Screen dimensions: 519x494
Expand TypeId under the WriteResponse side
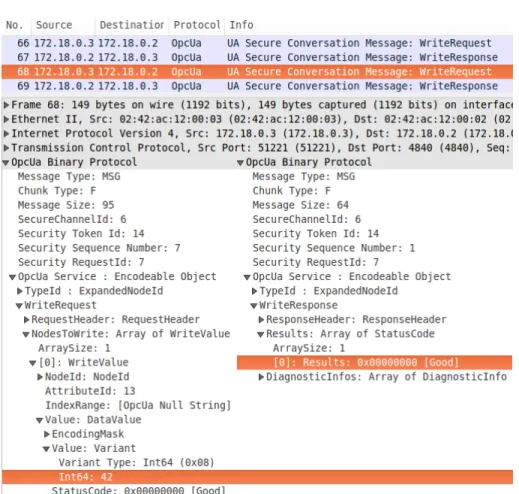254,291
